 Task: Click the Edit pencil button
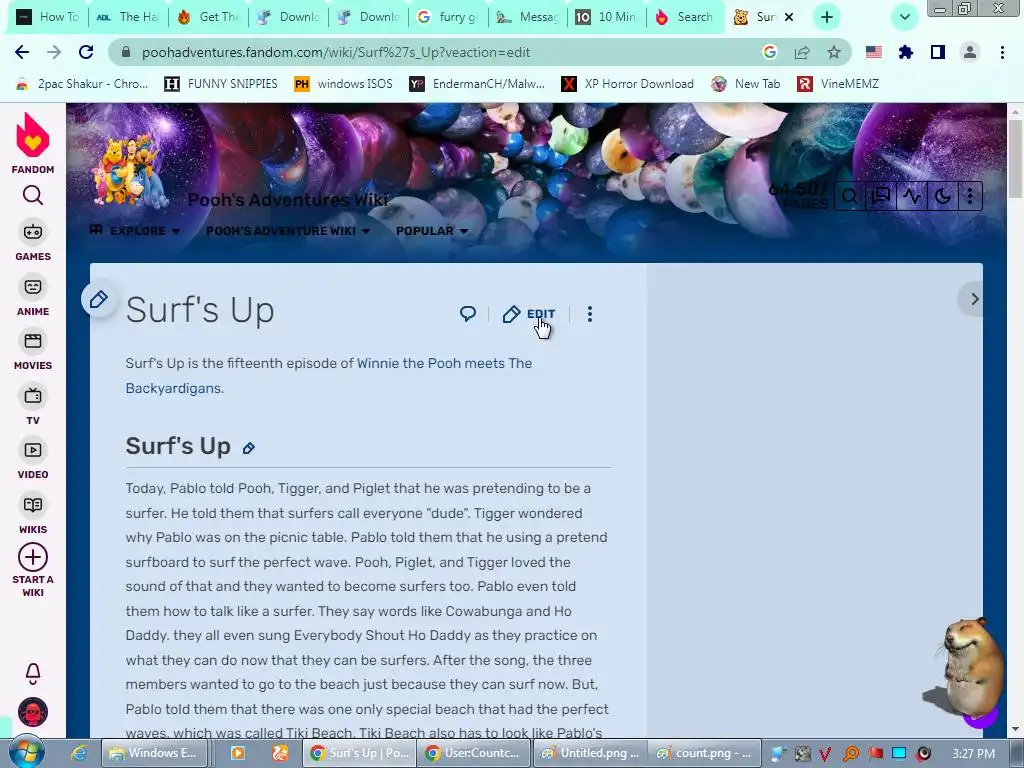(529, 314)
